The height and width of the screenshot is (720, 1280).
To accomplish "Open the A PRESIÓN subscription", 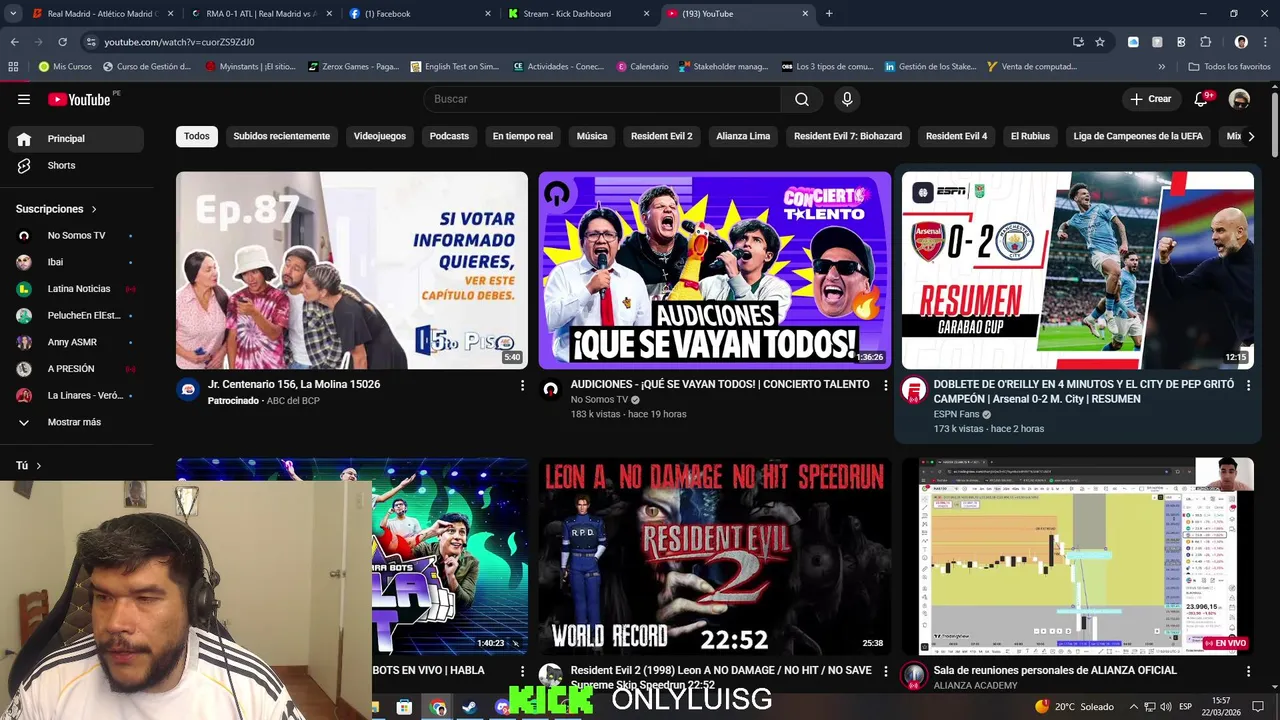I will click(x=76, y=369).
